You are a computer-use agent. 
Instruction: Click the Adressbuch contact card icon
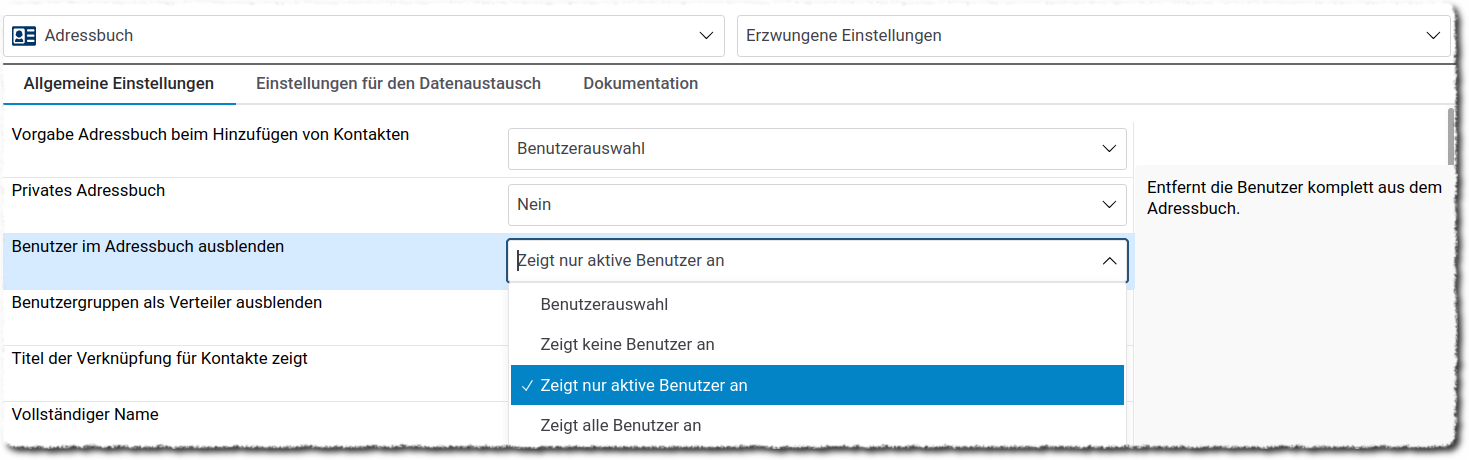(x=24, y=36)
